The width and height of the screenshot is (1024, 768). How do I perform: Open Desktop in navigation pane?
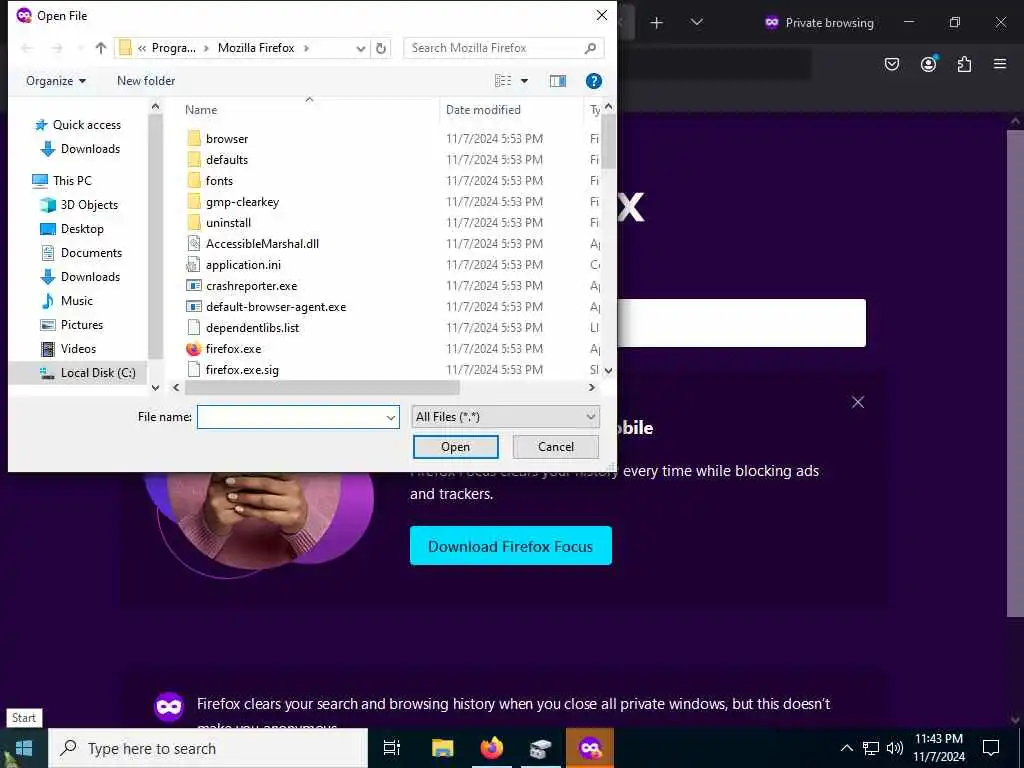(x=82, y=229)
